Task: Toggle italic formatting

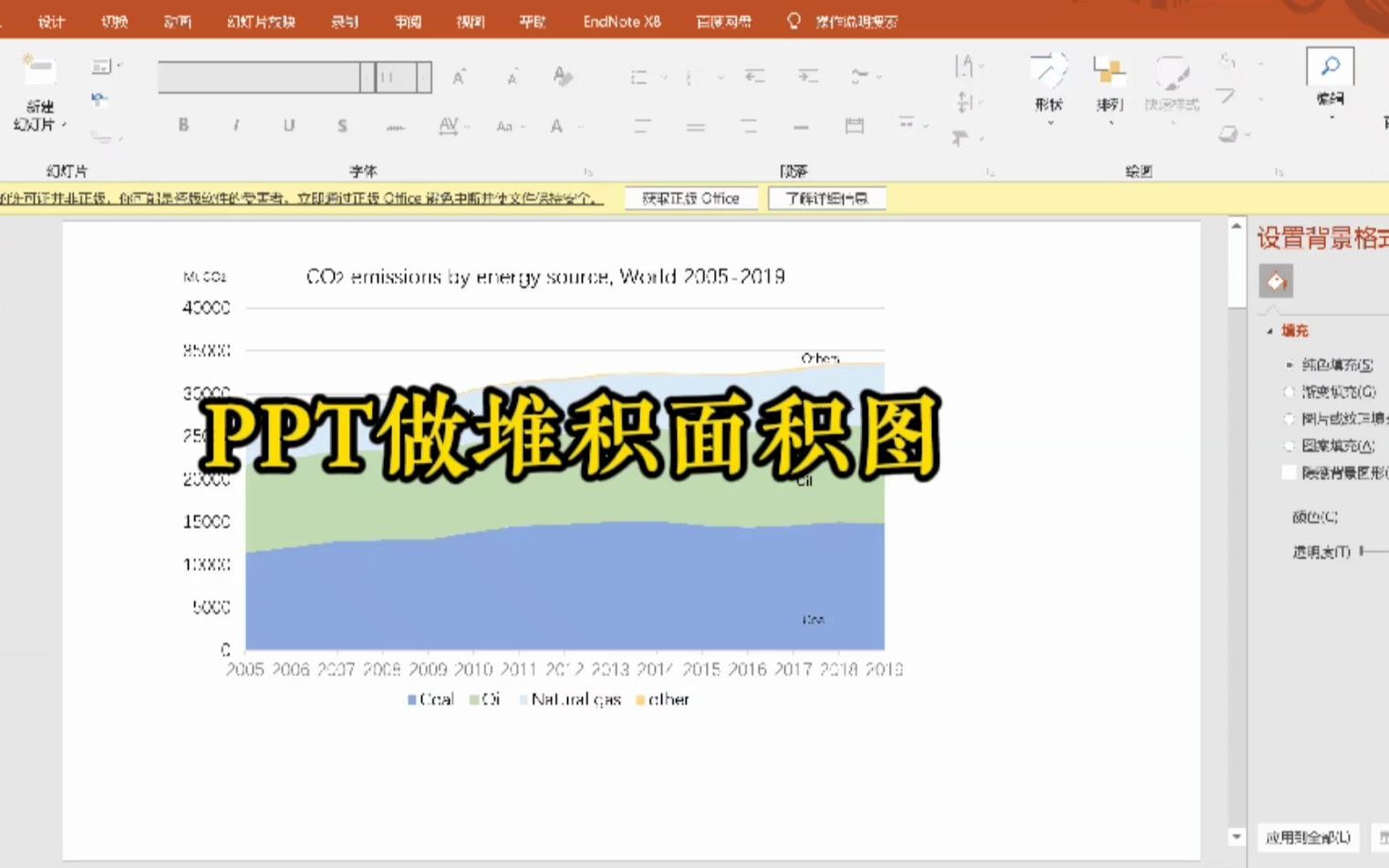Action: click(x=236, y=125)
